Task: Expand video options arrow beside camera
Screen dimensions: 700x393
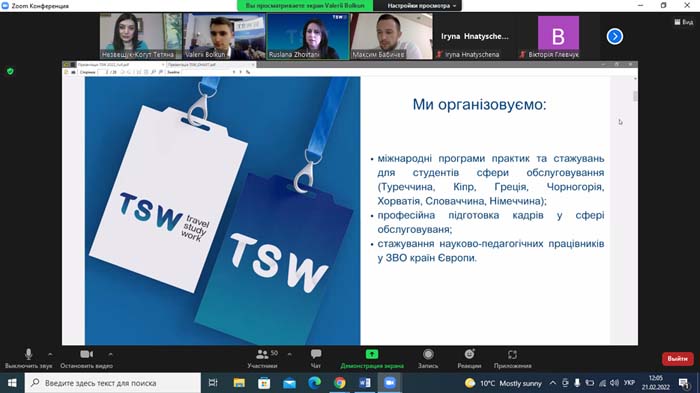Action: click(x=110, y=354)
